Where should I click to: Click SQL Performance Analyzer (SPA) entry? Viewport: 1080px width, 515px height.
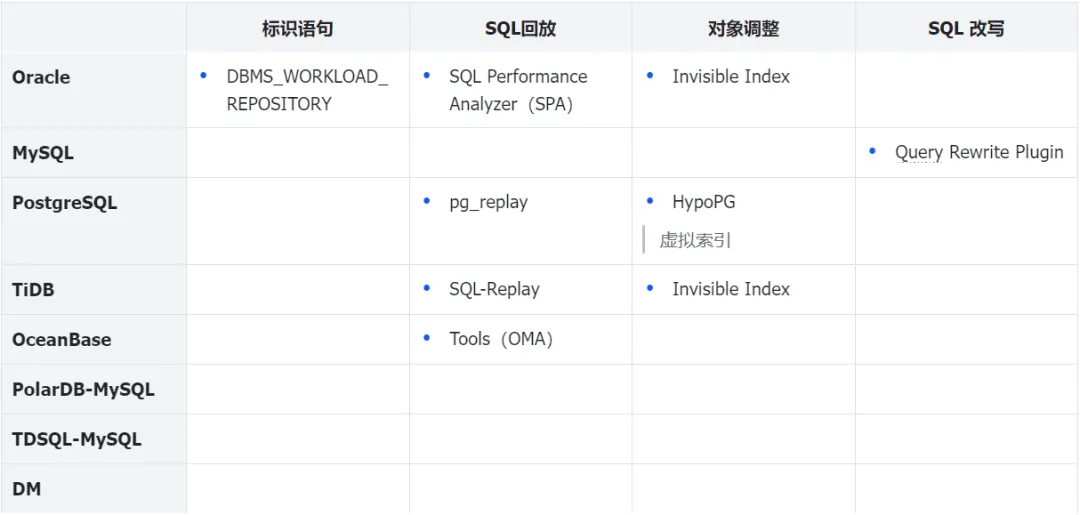(x=518, y=90)
